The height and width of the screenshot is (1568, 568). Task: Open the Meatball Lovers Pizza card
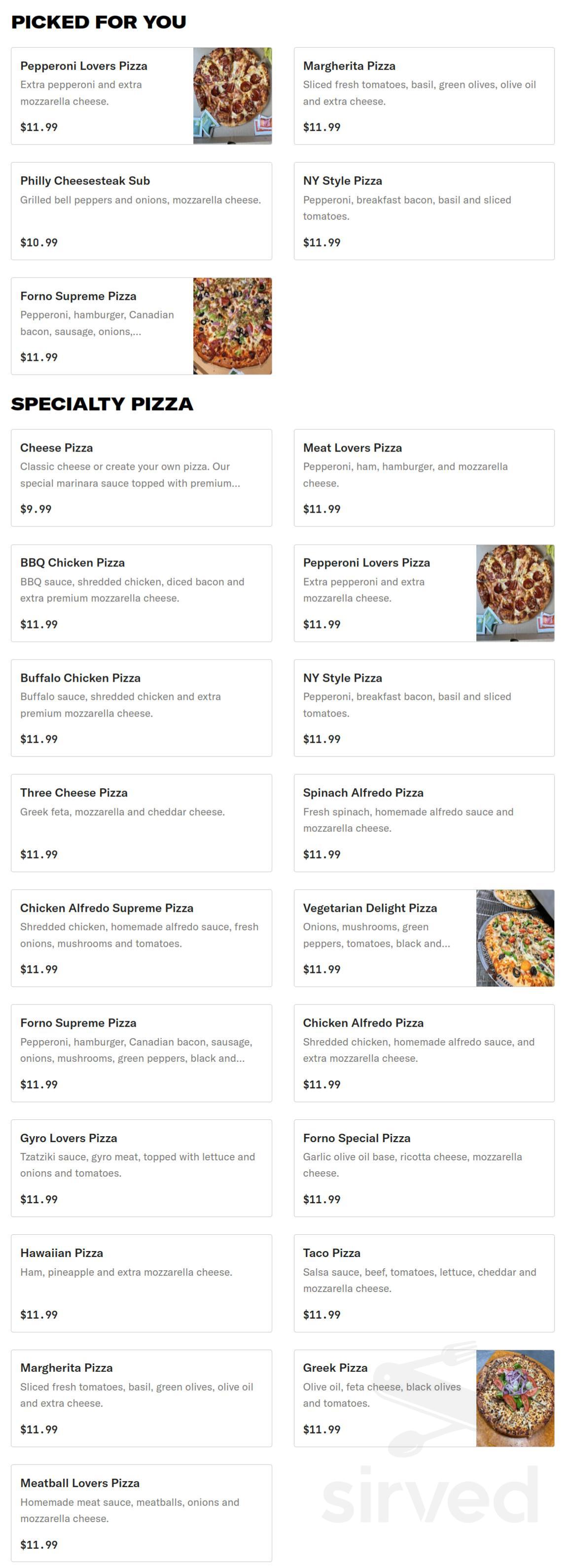(x=140, y=1514)
